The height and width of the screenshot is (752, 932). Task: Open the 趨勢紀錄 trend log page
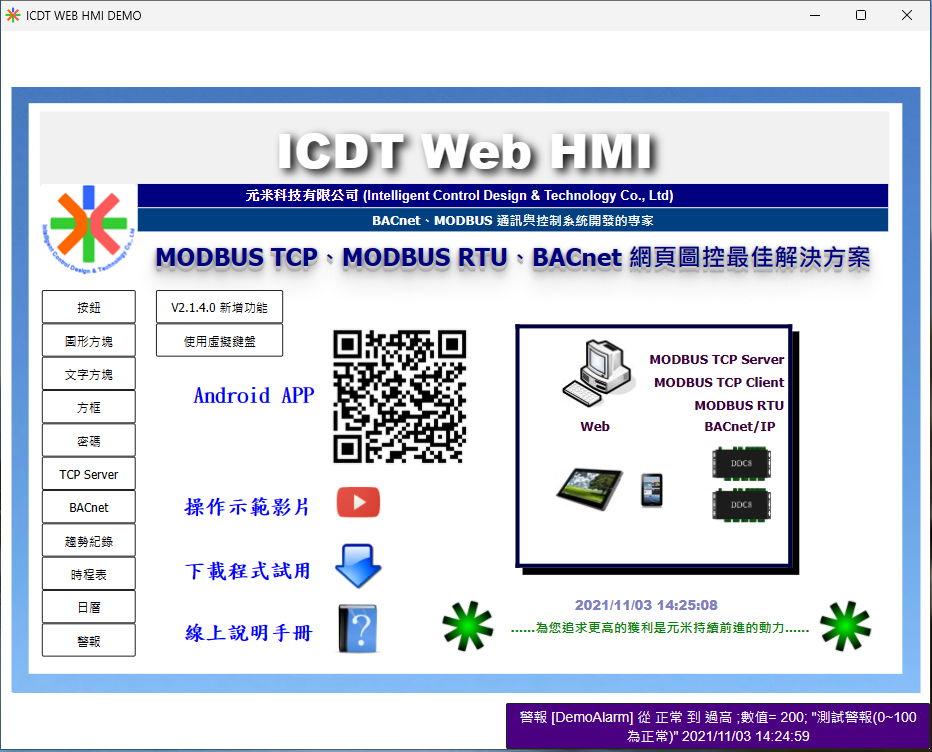point(89,541)
